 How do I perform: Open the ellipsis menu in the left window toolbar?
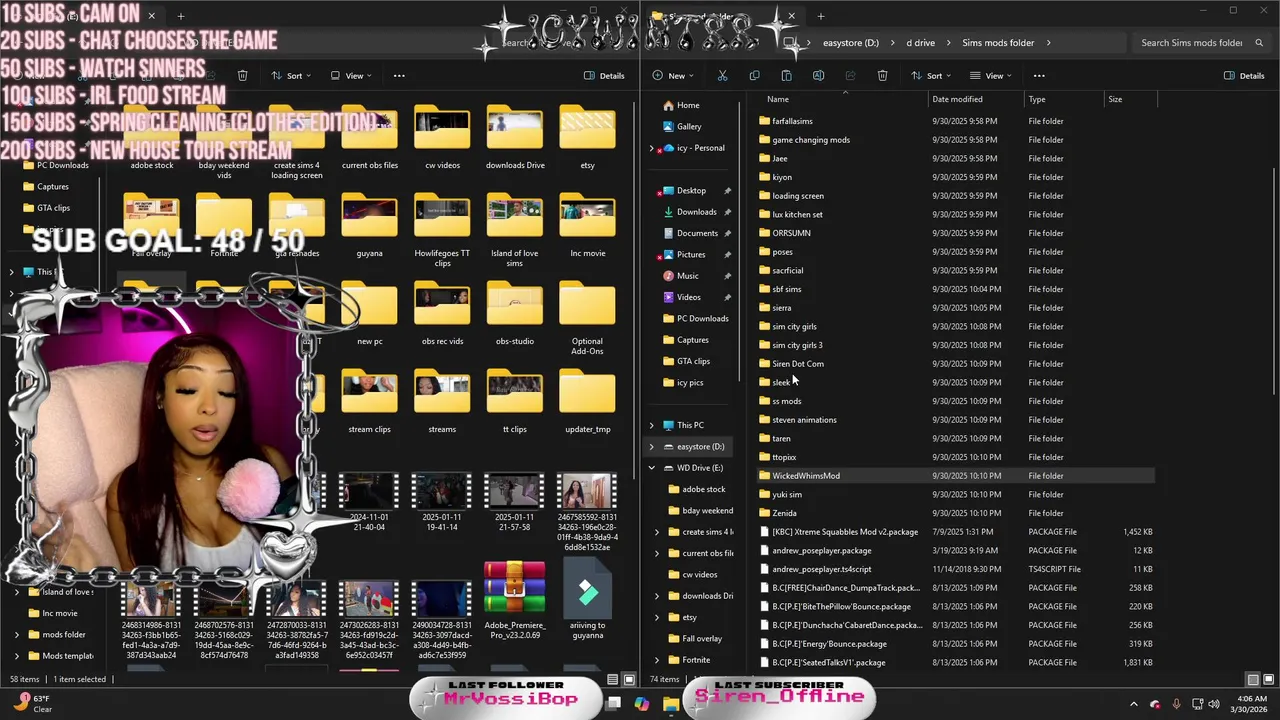399,76
